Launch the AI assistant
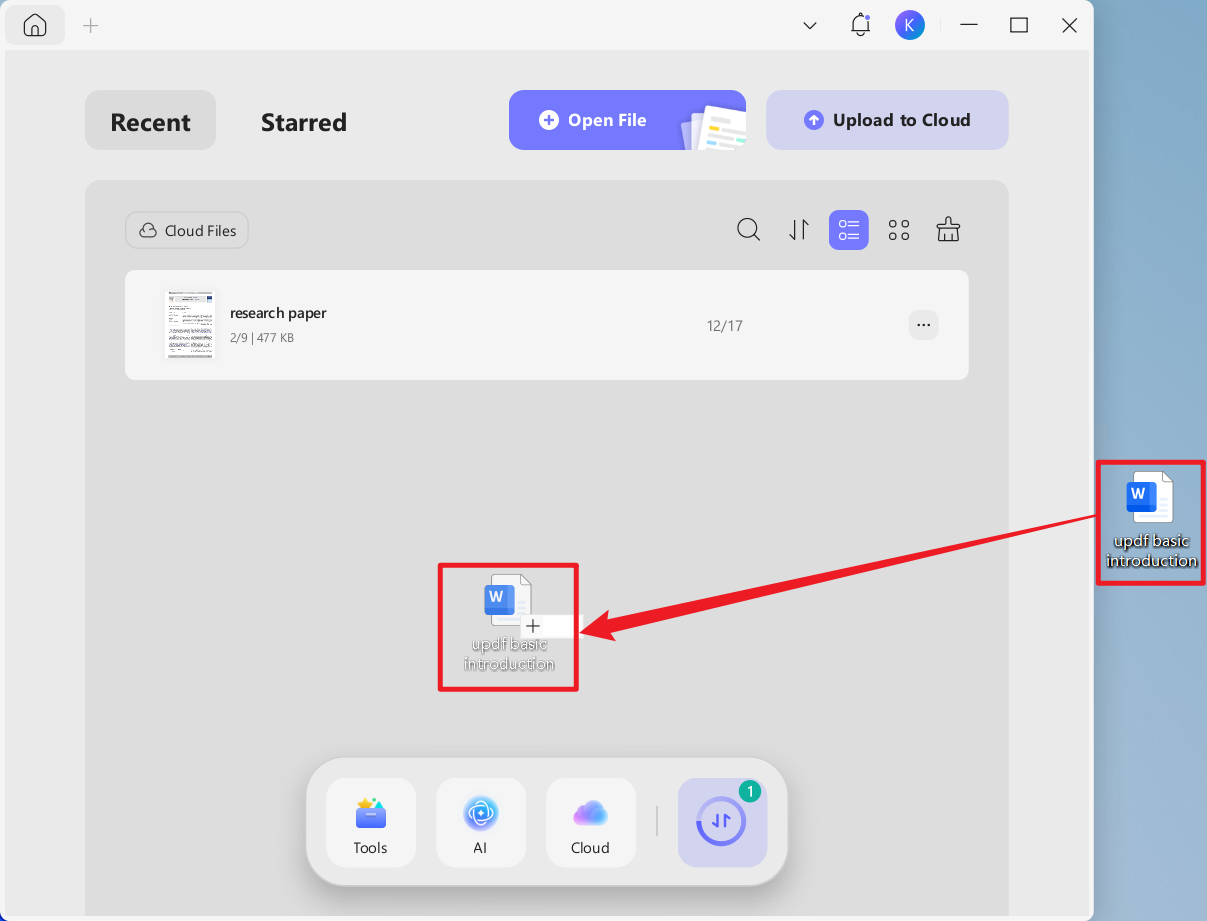The image size is (1207, 921). [x=481, y=822]
